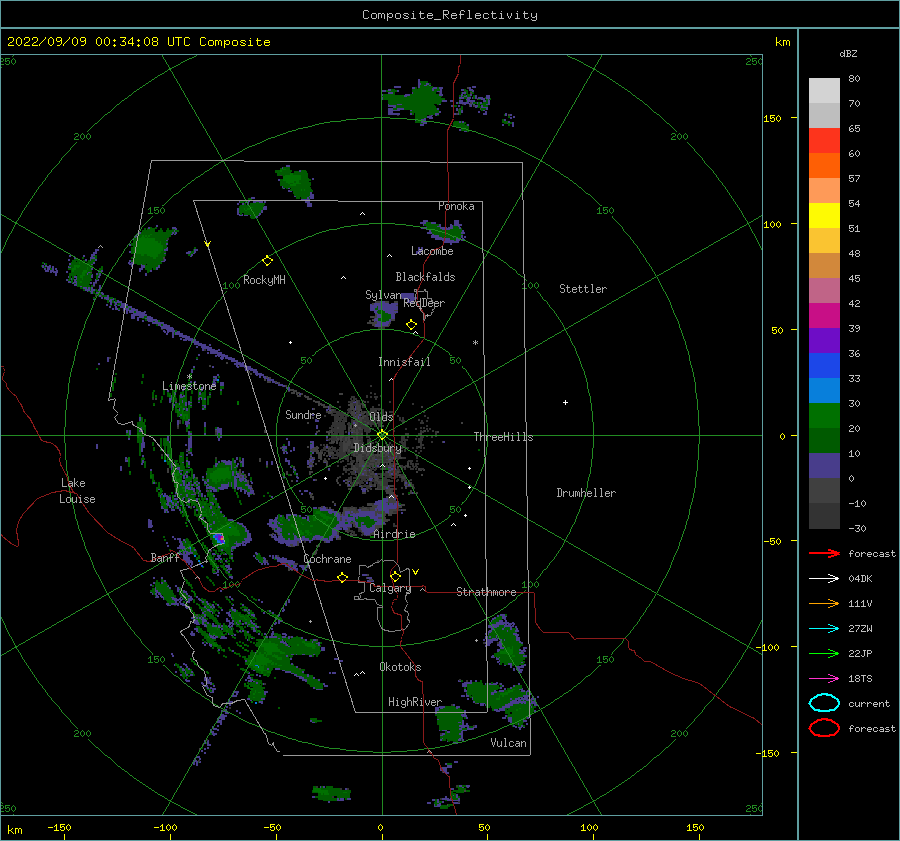Image resolution: width=900 pixels, height=841 pixels.
Task: Click the Drumheller label
Action: [586, 493]
